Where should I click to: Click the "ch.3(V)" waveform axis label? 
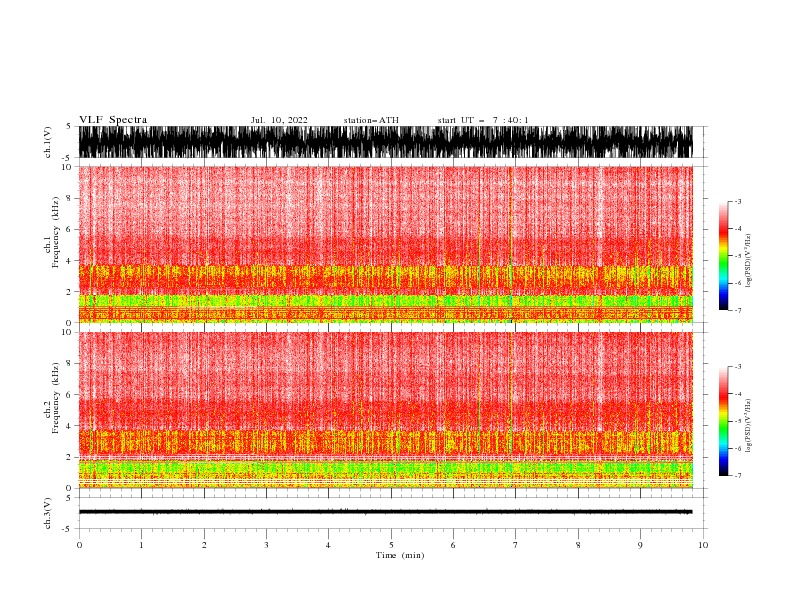tap(48, 513)
